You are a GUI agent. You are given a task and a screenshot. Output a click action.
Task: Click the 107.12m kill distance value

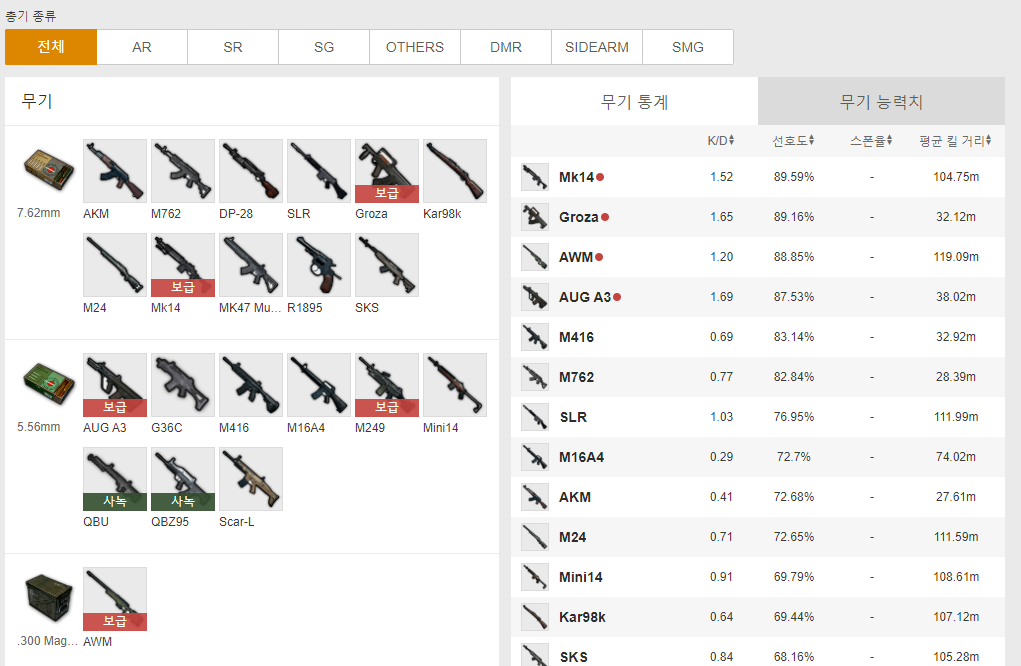point(956,617)
